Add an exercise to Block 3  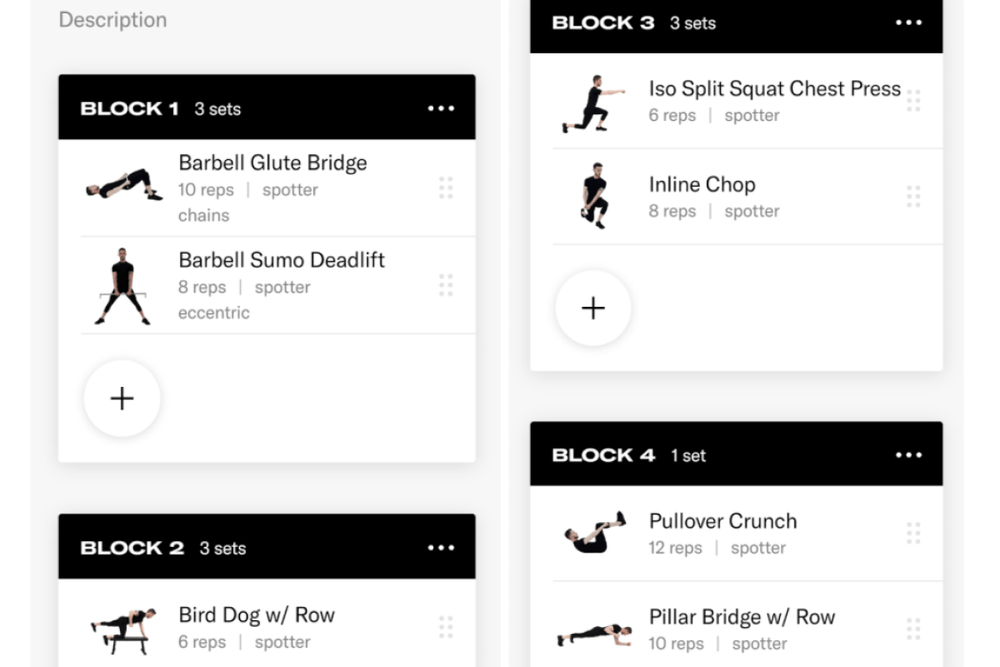click(593, 308)
